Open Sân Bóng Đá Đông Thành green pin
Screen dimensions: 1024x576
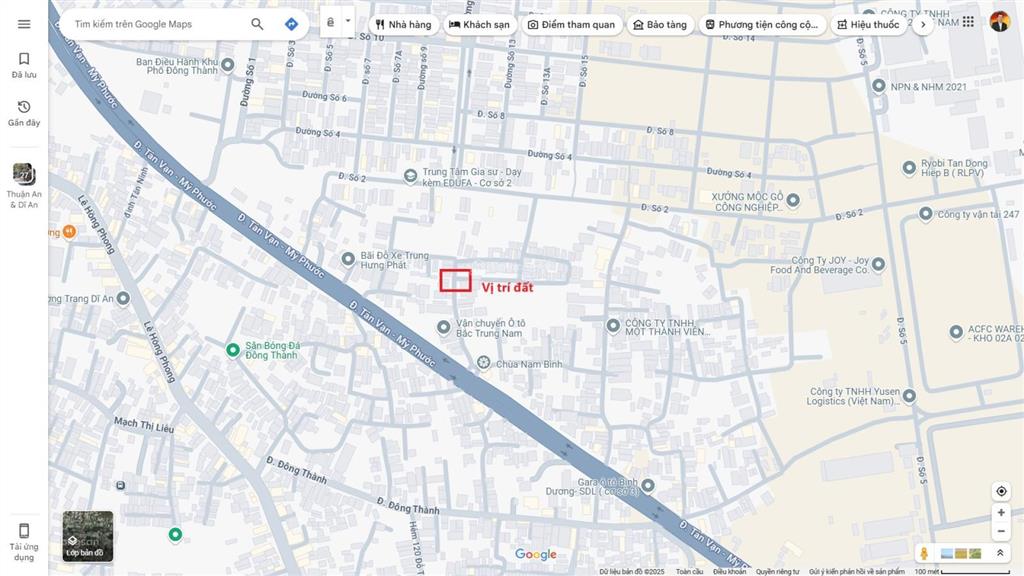[232, 350]
